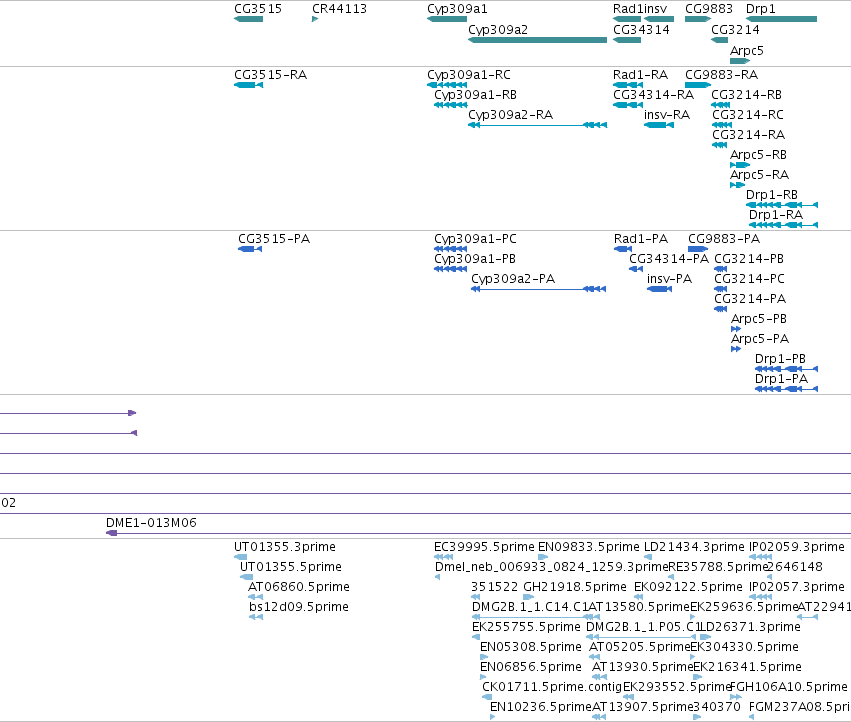Click the CG9883-PA protein label

coord(724,239)
